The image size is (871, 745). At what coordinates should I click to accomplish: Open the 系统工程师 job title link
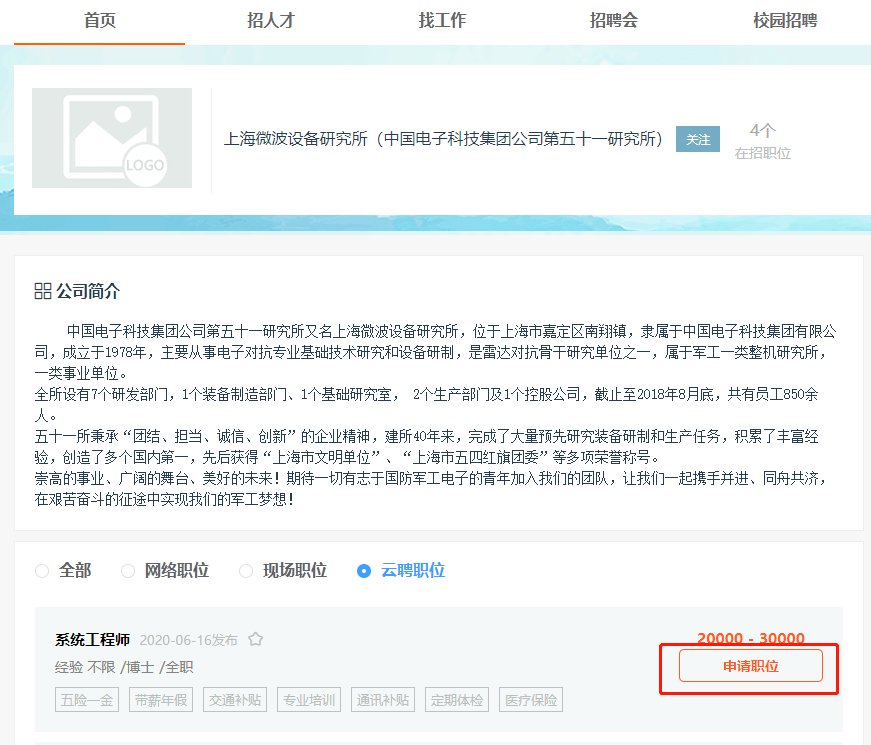[92, 640]
